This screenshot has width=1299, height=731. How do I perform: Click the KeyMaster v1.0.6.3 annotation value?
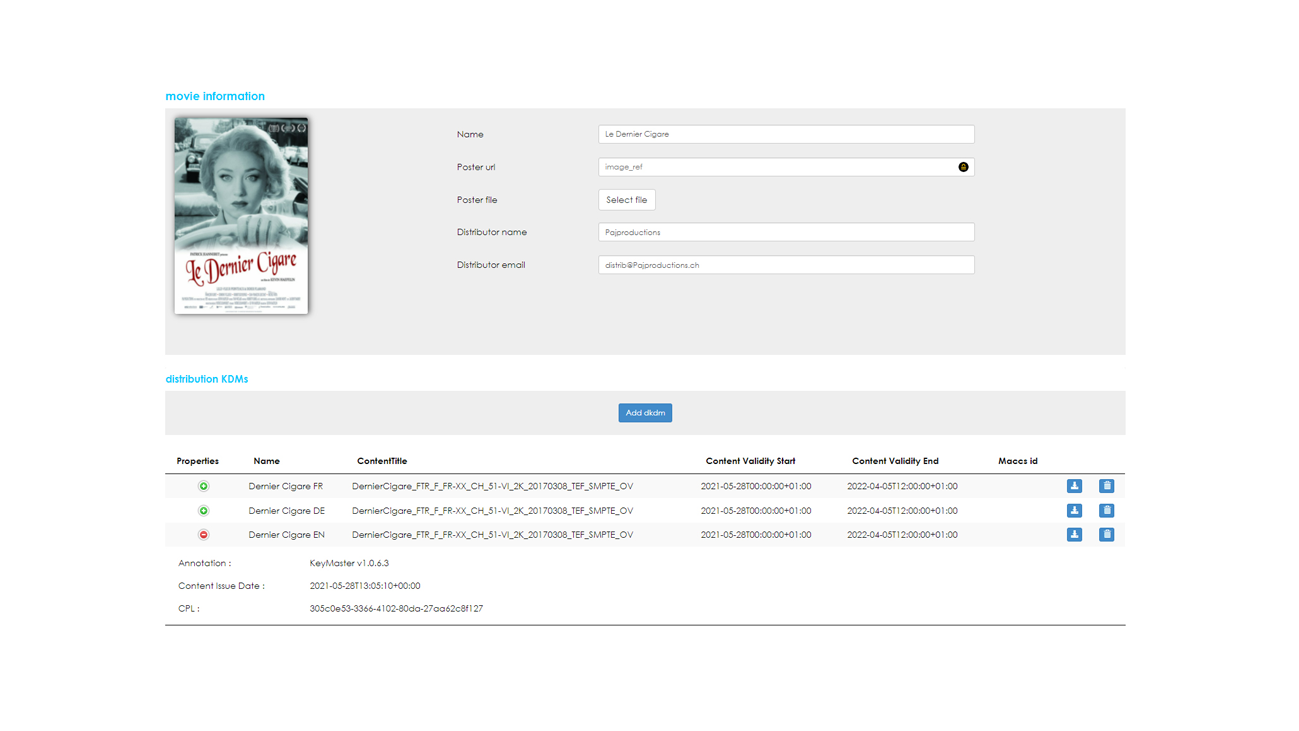349,563
